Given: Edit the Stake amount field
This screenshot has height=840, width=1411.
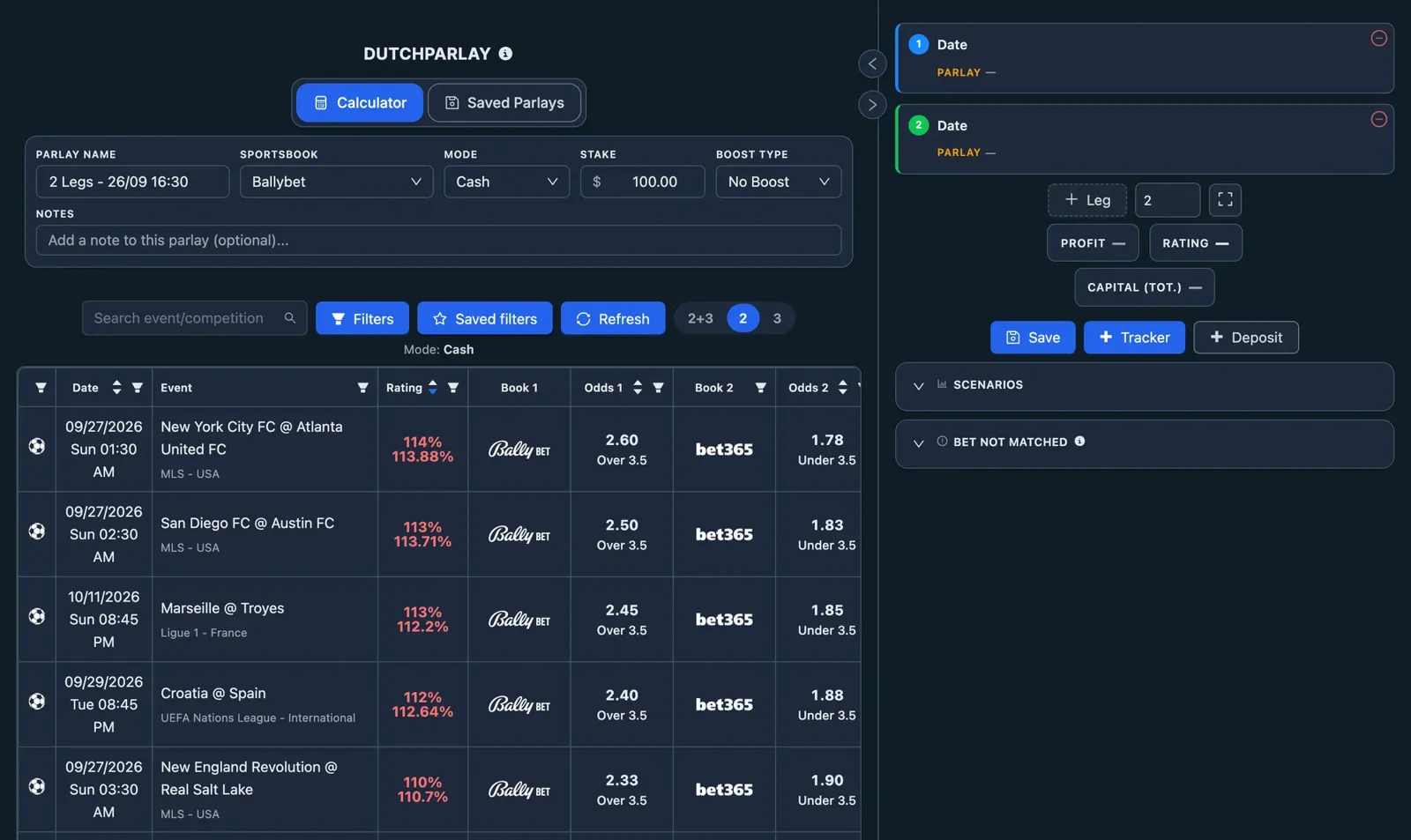Looking at the screenshot, I should coord(642,182).
